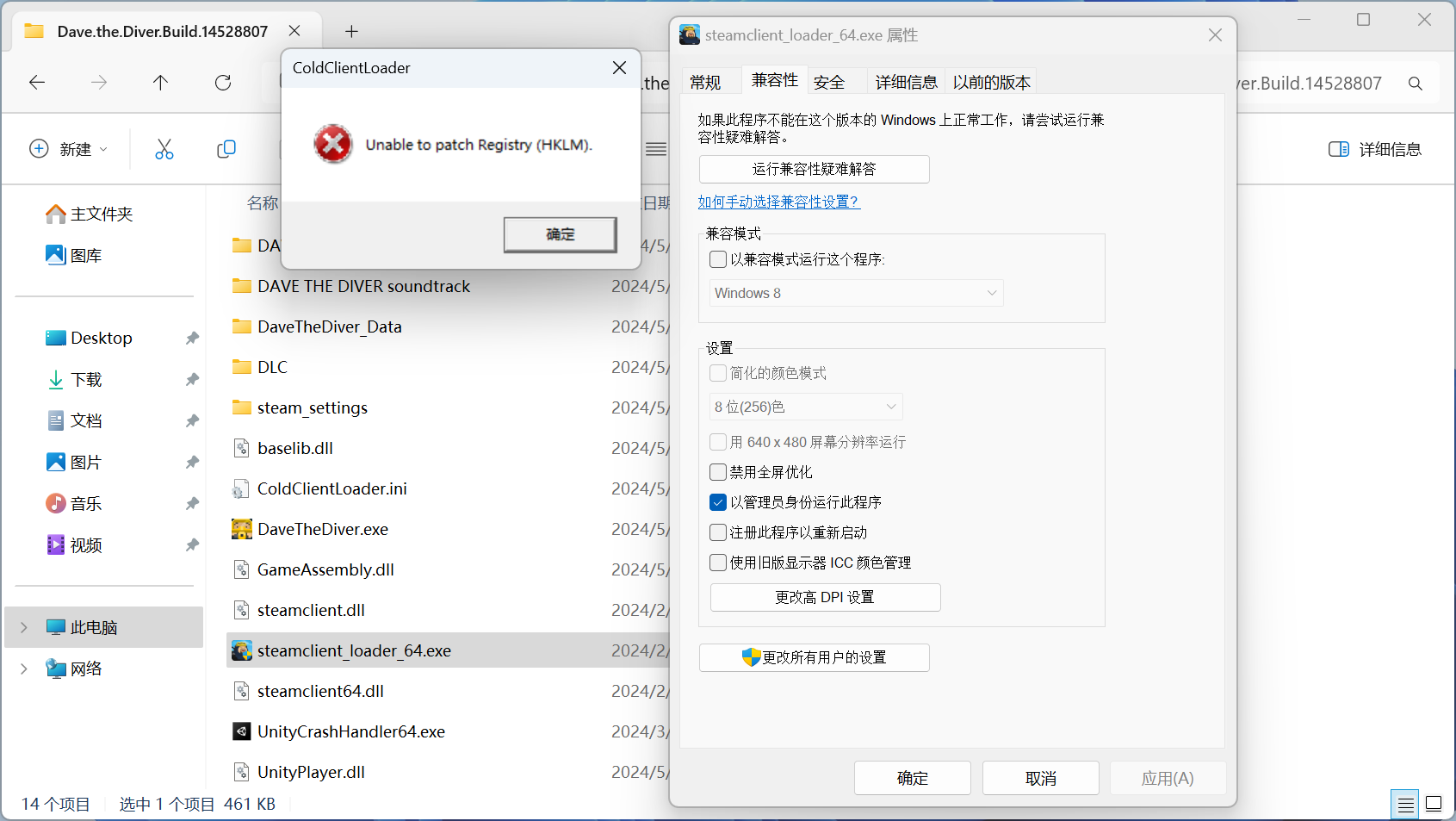Expand the 此电脑 tree node

click(x=24, y=627)
